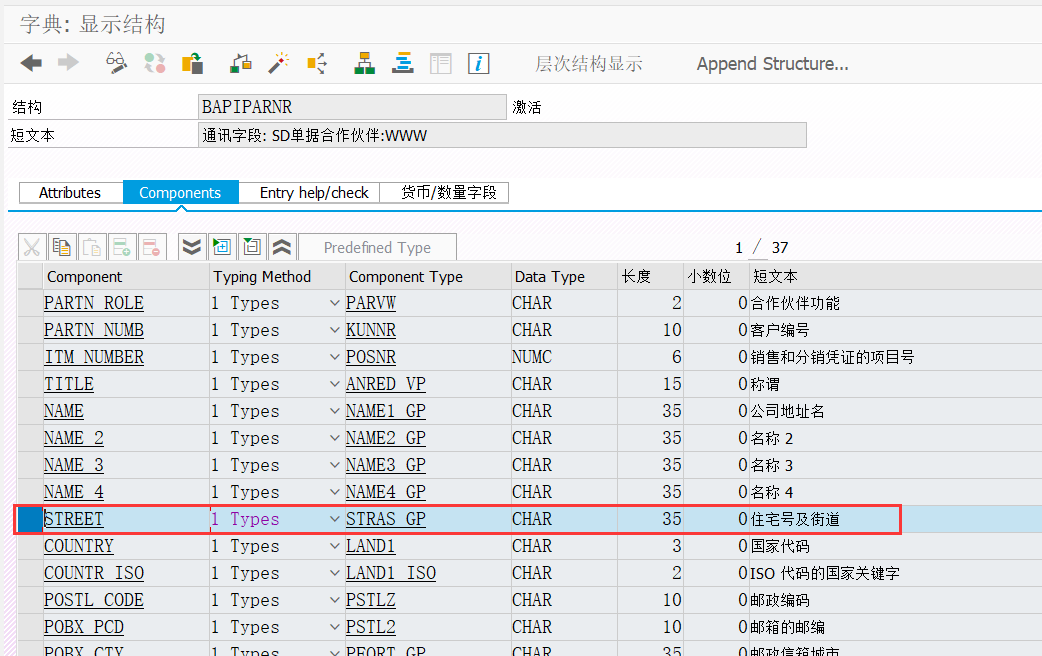The width and height of the screenshot is (1042, 656).
Task: Switch to the Attributes tab
Action: tap(70, 192)
